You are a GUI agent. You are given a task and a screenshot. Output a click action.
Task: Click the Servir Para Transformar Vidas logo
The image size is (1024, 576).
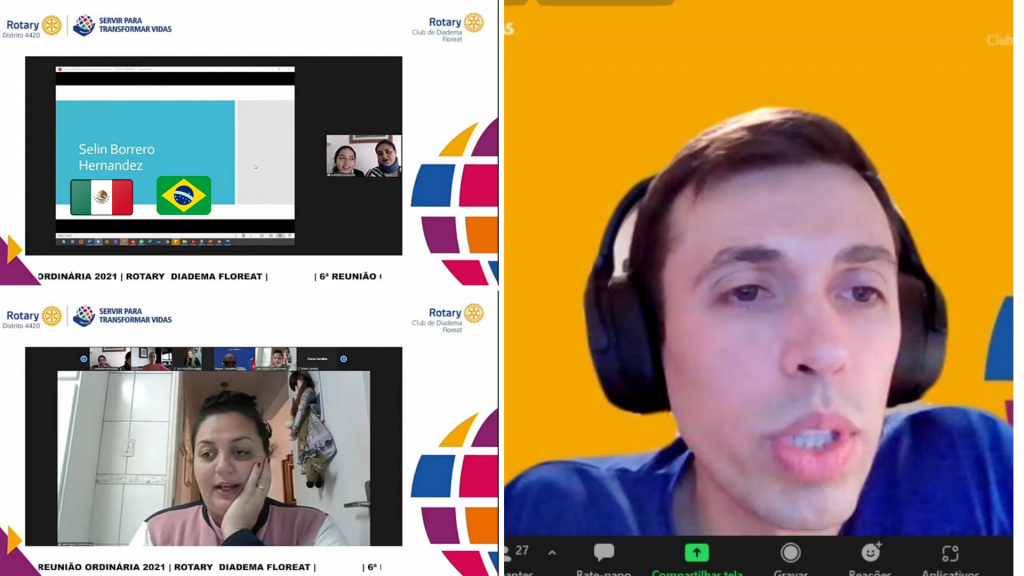122,25
